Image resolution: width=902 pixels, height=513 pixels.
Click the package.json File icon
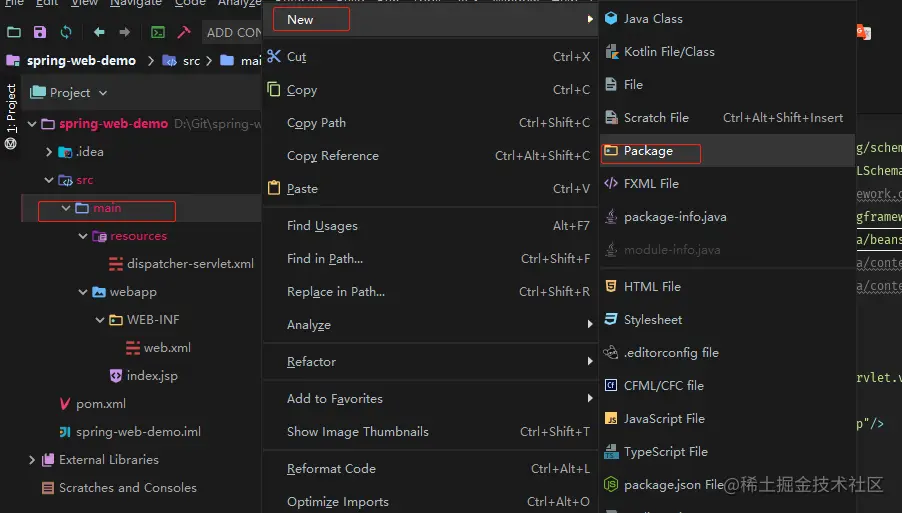[x=611, y=484]
